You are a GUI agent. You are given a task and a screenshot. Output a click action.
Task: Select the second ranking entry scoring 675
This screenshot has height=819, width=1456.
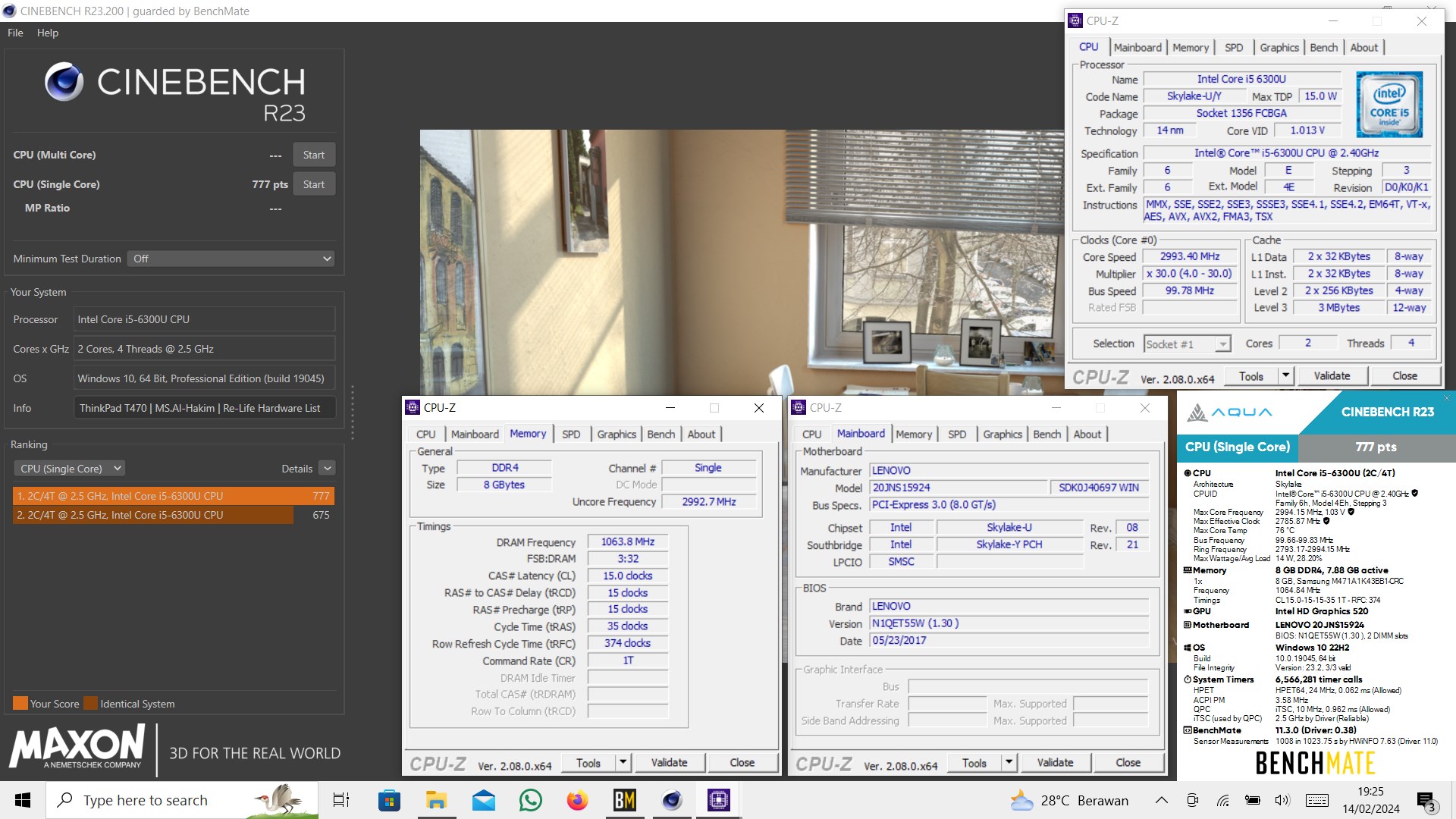pos(174,515)
